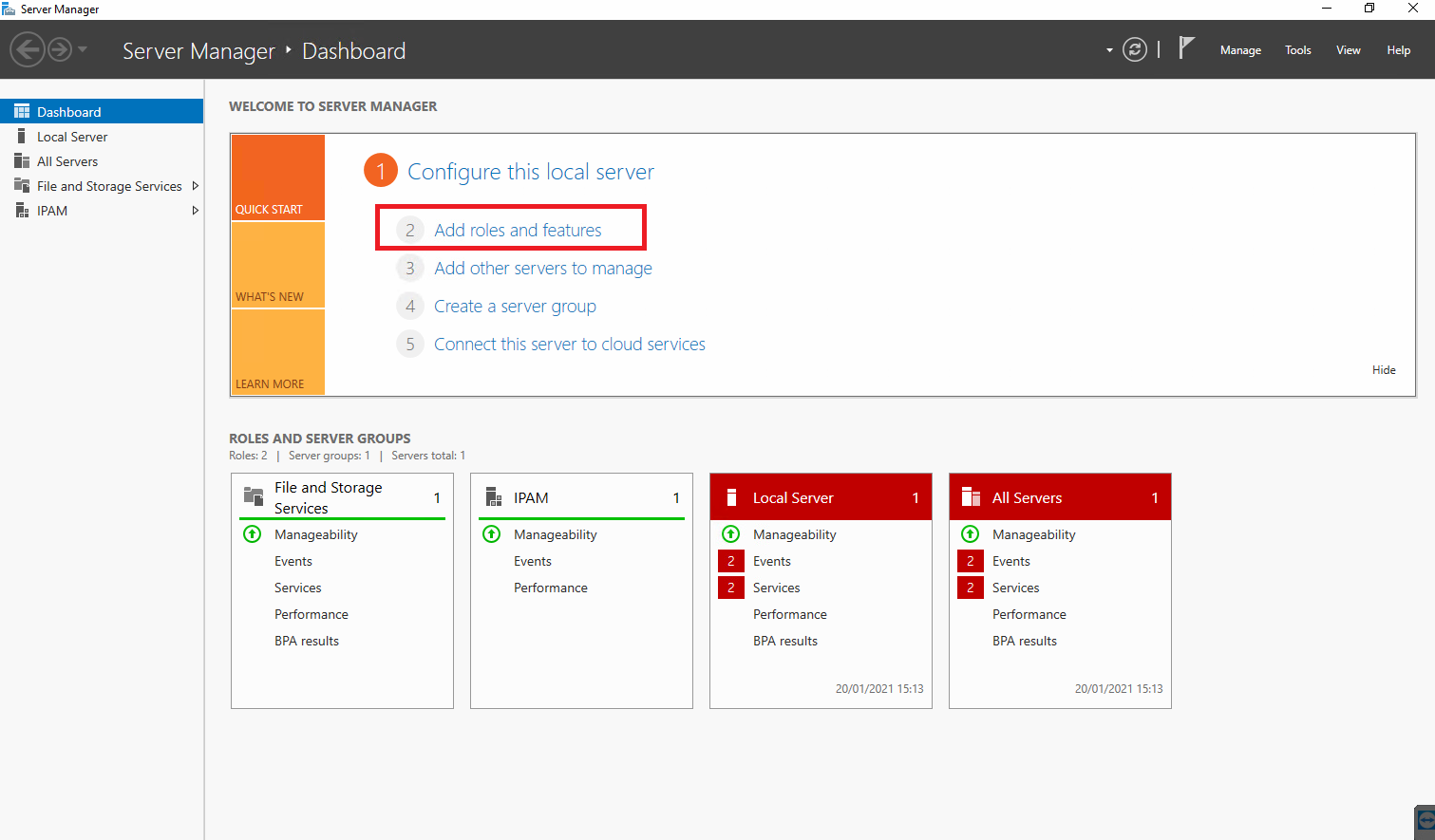This screenshot has width=1435, height=840.
Task: Open BPA results in All Servers tile
Action: [x=1025, y=641]
